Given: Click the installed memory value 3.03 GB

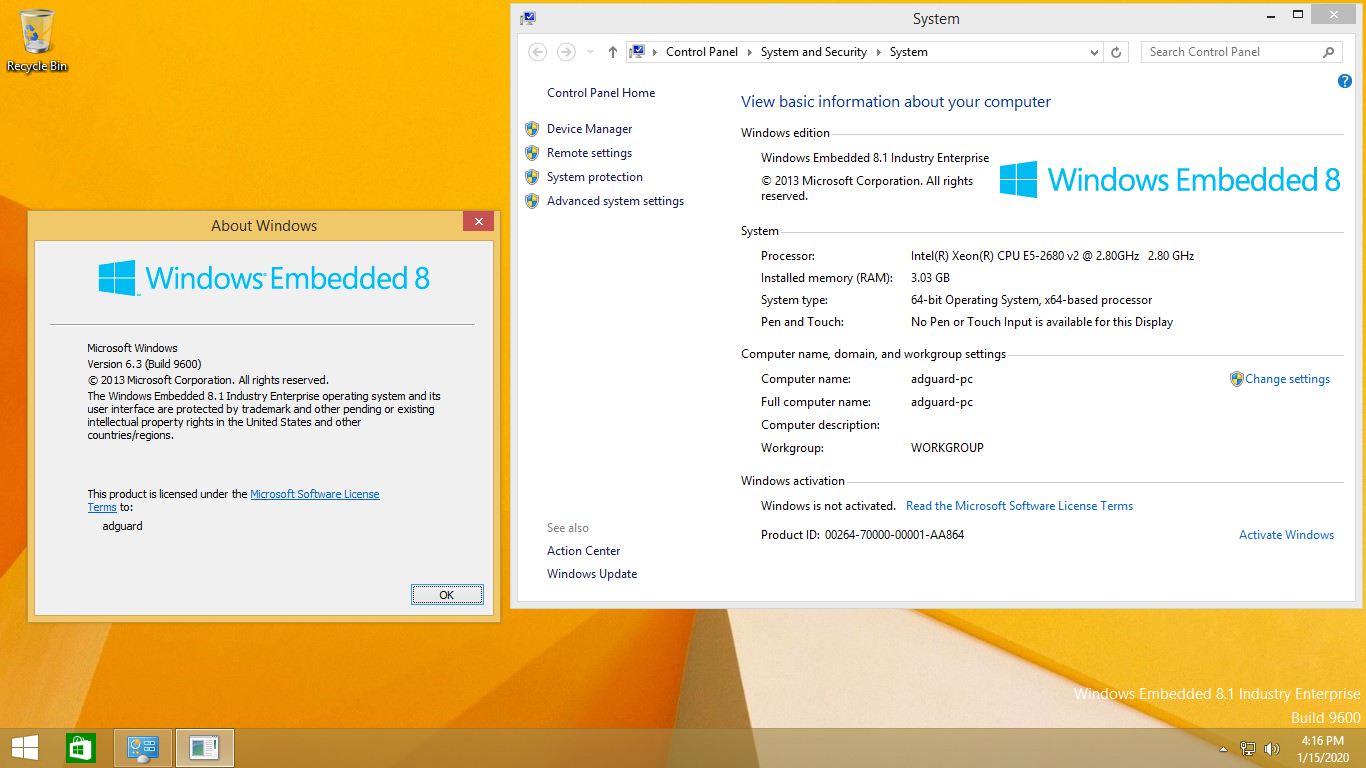Looking at the screenshot, I should 930,278.
